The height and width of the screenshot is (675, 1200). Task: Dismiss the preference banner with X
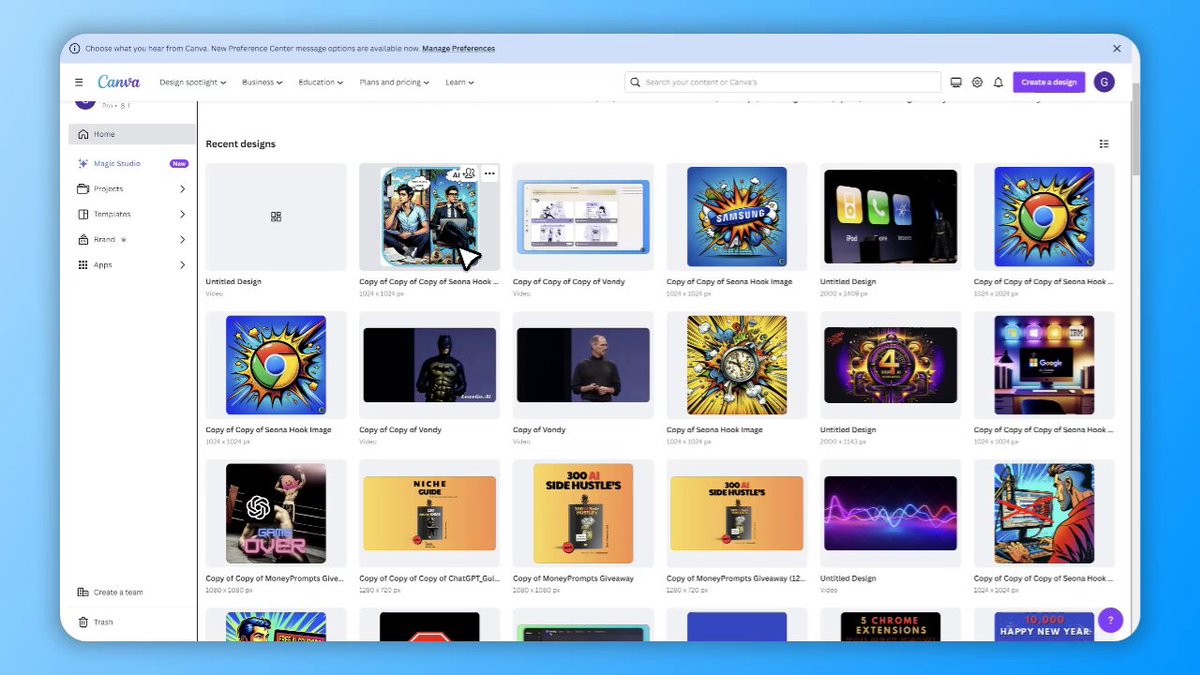[1117, 48]
